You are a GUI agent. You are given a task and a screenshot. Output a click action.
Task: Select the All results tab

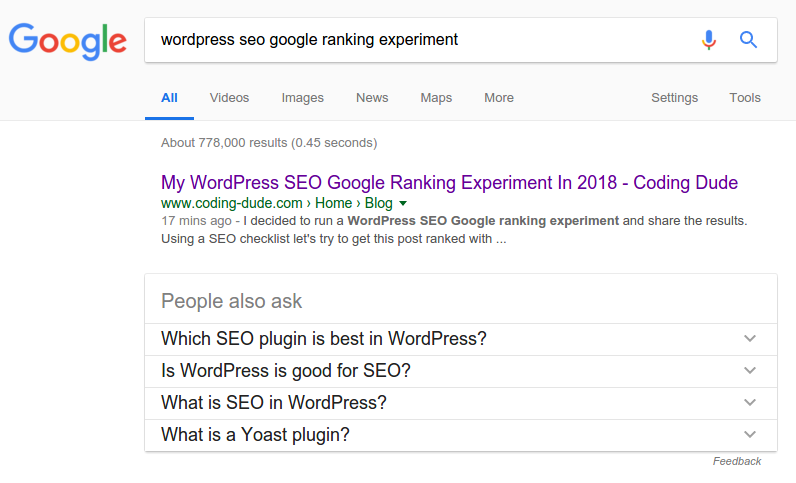coord(169,98)
